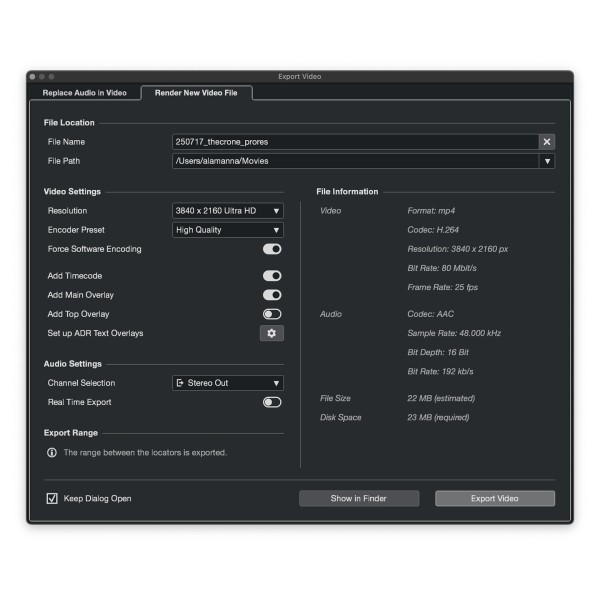Image resolution: width=600 pixels, height=600 pixels.
Task: Turn off Add Main Overlay
Action: coord(272,295)
